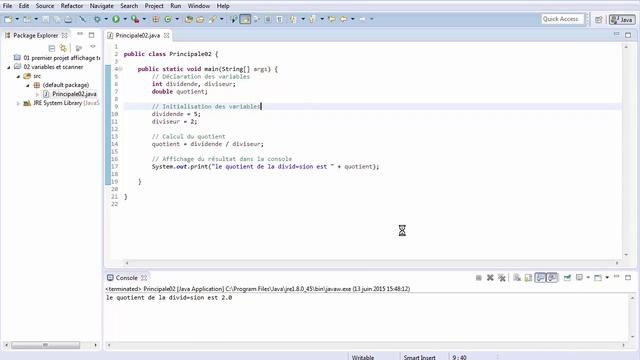Click the Run External Tools icon
This screenshot has width=640, height=360.
tap(135, 19)
